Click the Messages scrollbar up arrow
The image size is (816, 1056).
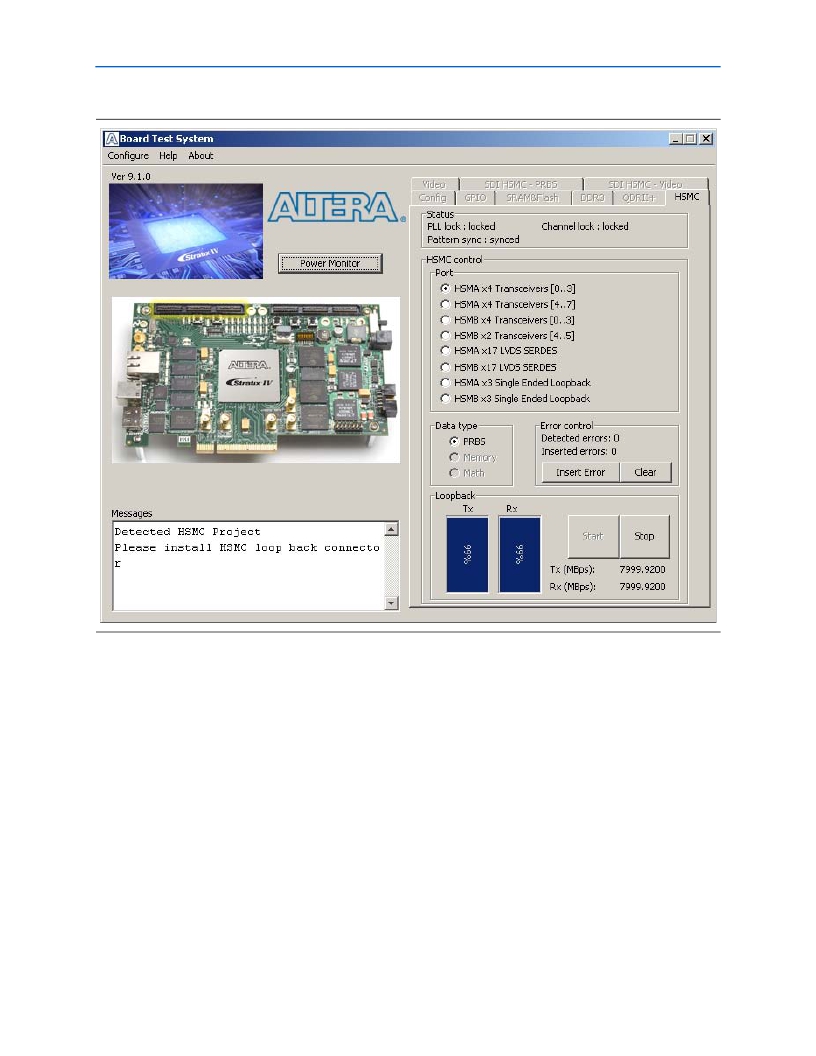coord(391,529)
